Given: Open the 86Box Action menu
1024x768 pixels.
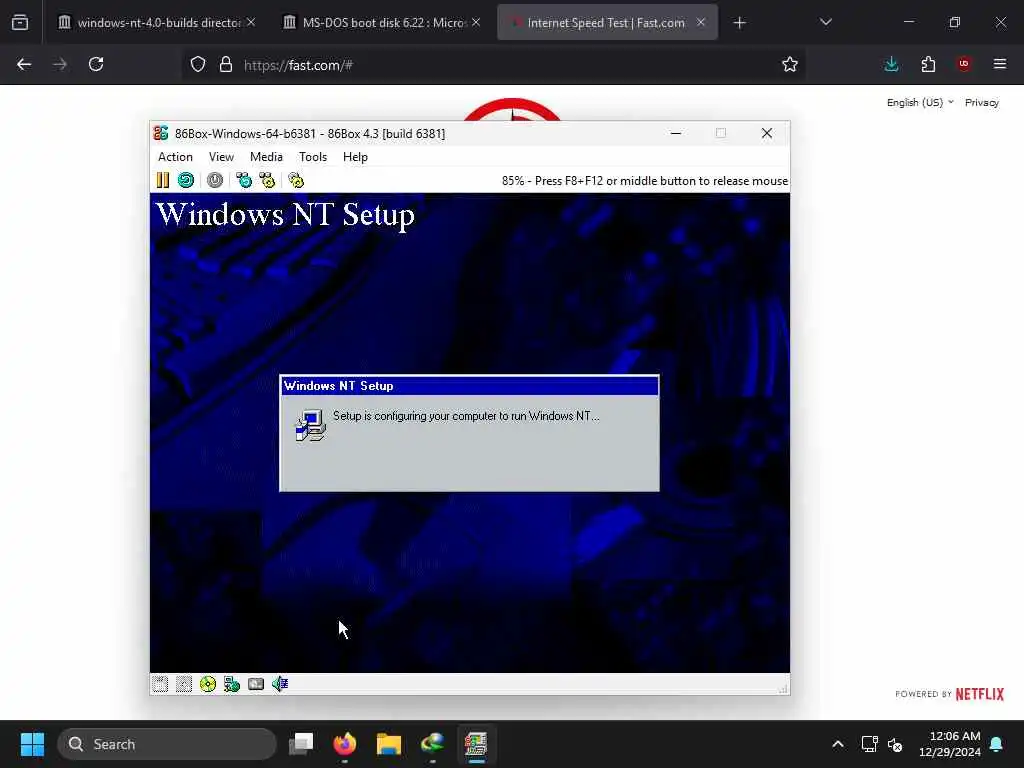Looking at the screenshot, I should (x=175, y=157).
